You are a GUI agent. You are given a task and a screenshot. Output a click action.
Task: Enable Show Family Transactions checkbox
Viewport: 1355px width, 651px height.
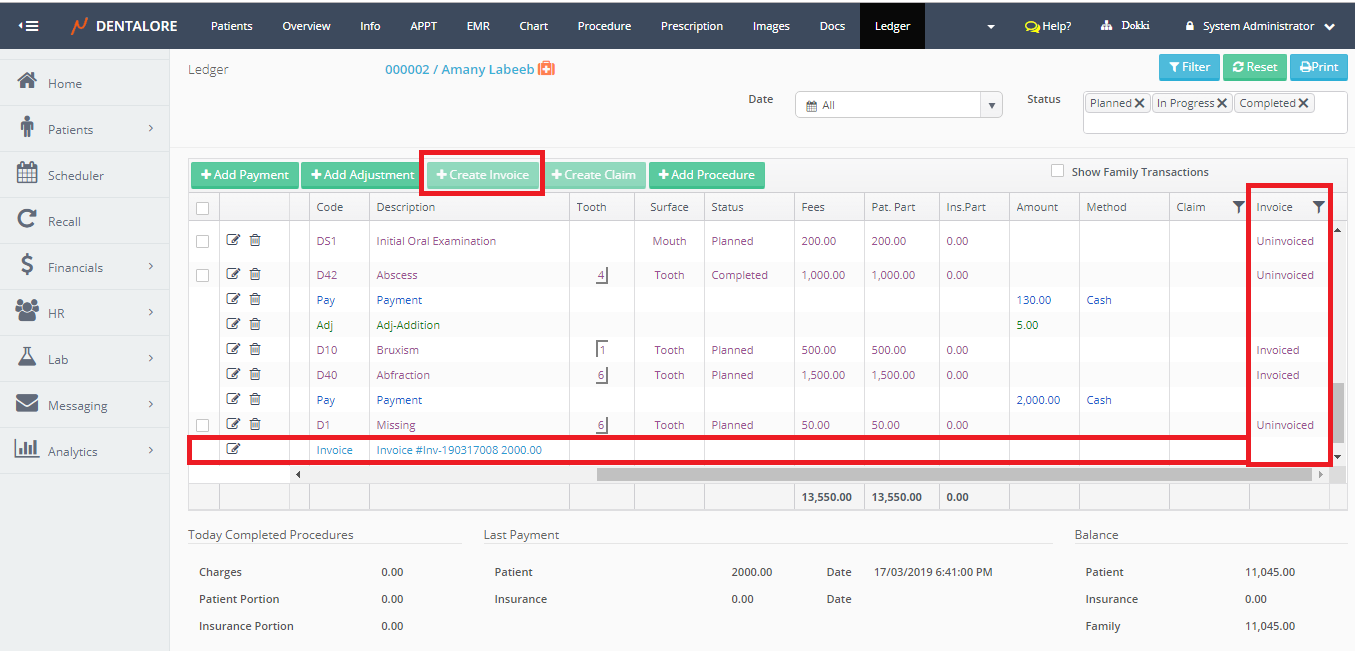1057,171
